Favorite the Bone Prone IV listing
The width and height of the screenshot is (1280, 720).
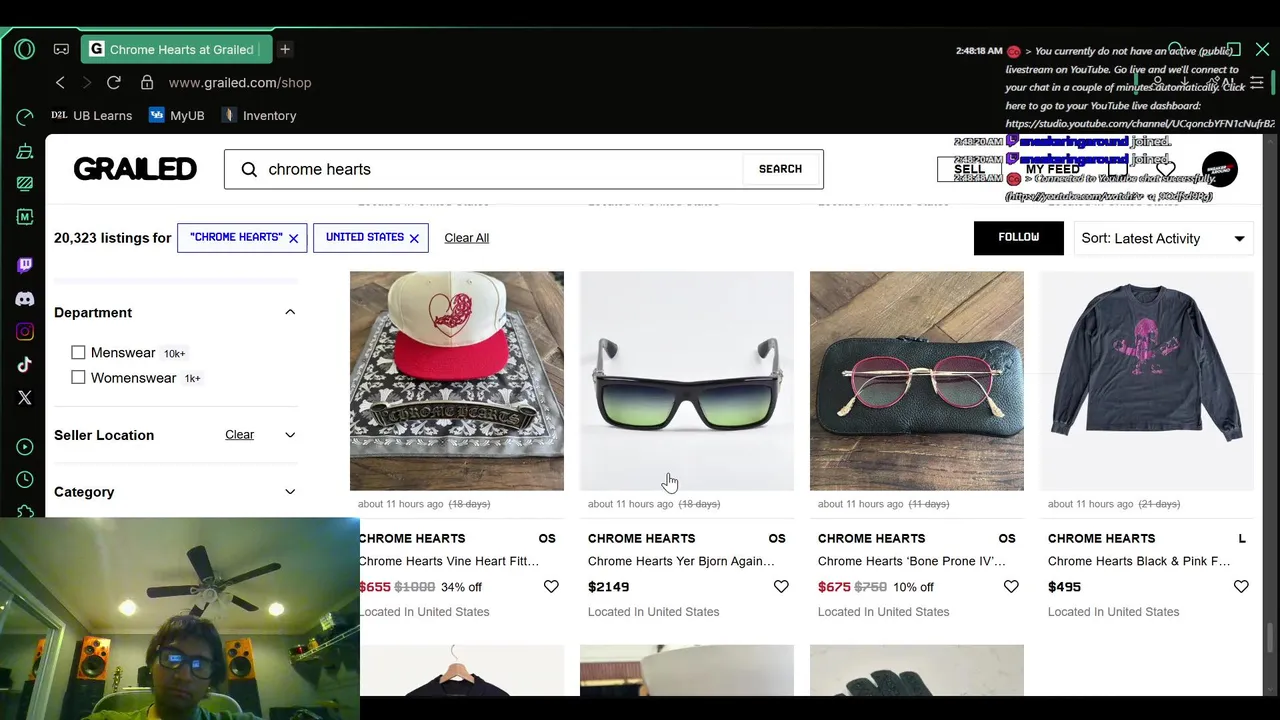tap(1011, 587)
